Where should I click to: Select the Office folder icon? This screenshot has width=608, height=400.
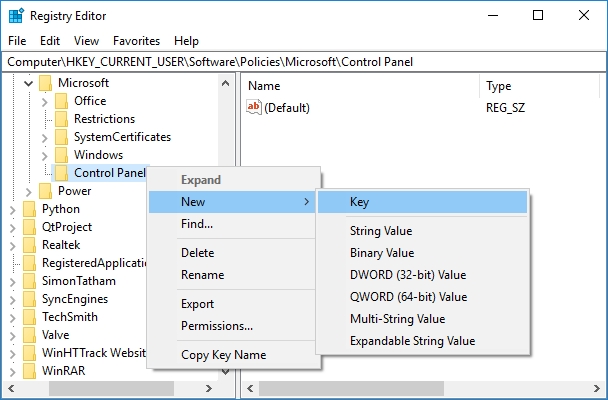(62, 101)
